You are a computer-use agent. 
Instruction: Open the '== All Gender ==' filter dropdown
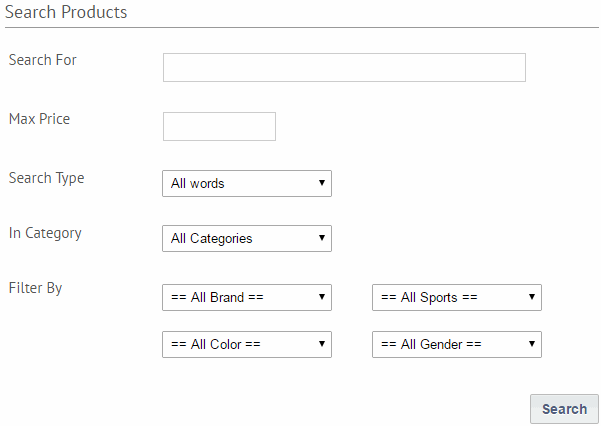tap(457, 345)
